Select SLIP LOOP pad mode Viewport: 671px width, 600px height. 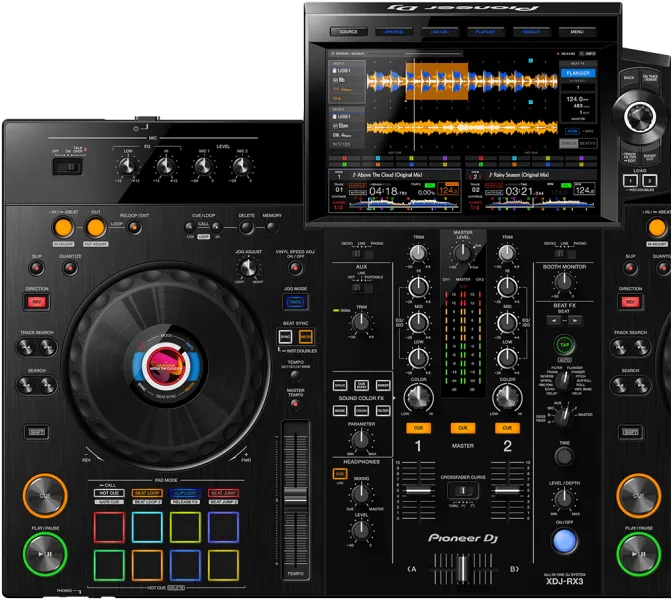(185, 493)
